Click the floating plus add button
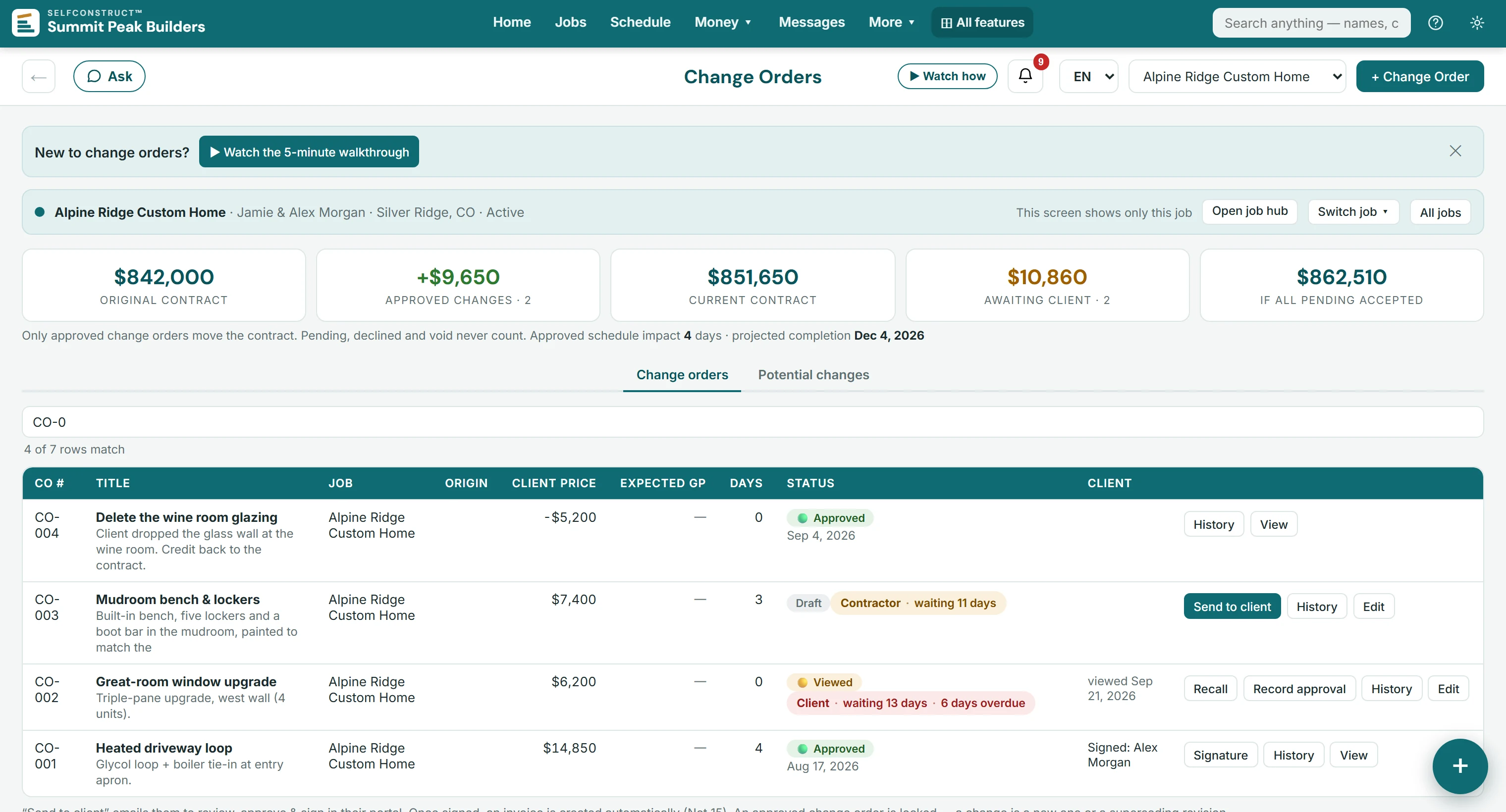1506x812 pixels. coord(1460,766)
